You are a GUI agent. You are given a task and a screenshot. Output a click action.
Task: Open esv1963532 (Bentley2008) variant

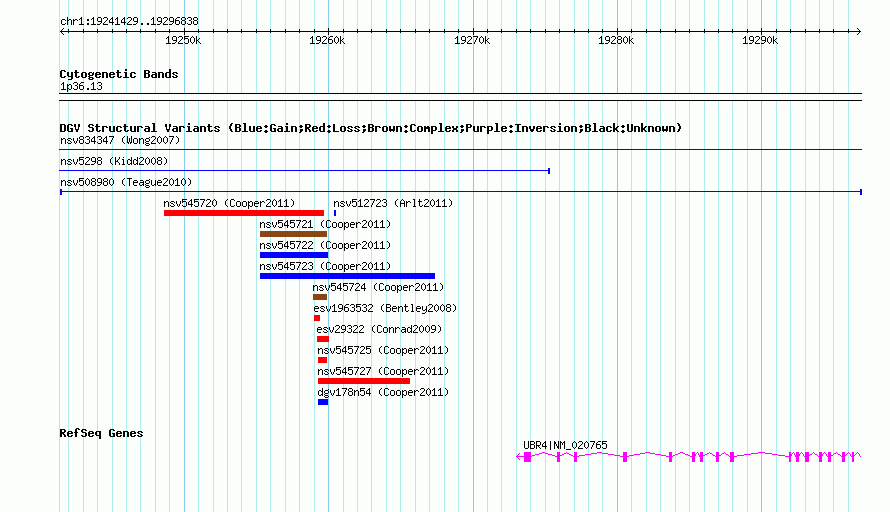[385, 308]
